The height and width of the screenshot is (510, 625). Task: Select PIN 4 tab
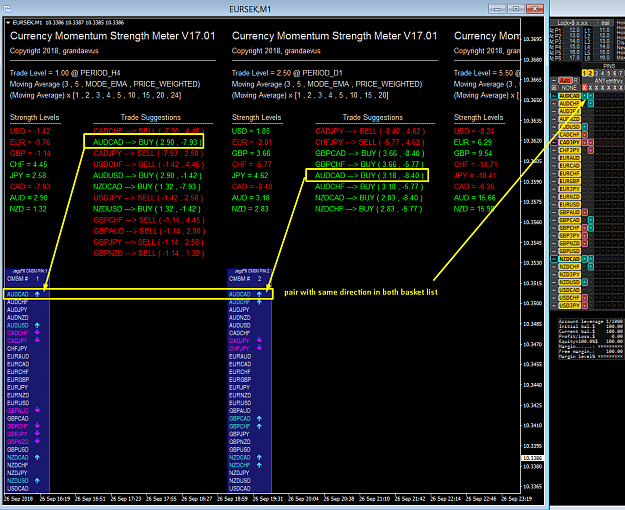pos(603,73)
